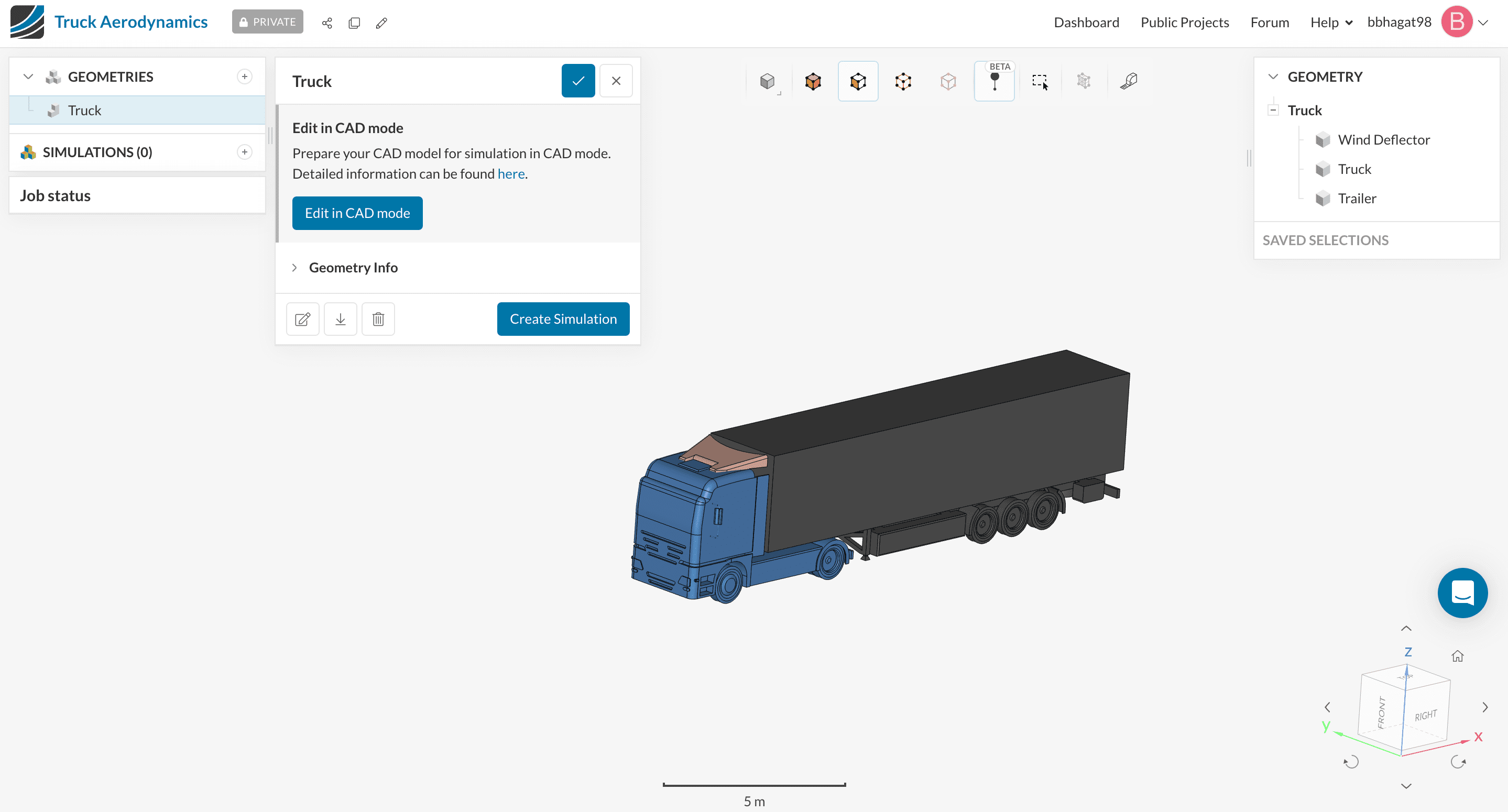Viewport: 1508px width, 812px height.
Task: Click the rename geometry edit icon
Action: point(303,319)
